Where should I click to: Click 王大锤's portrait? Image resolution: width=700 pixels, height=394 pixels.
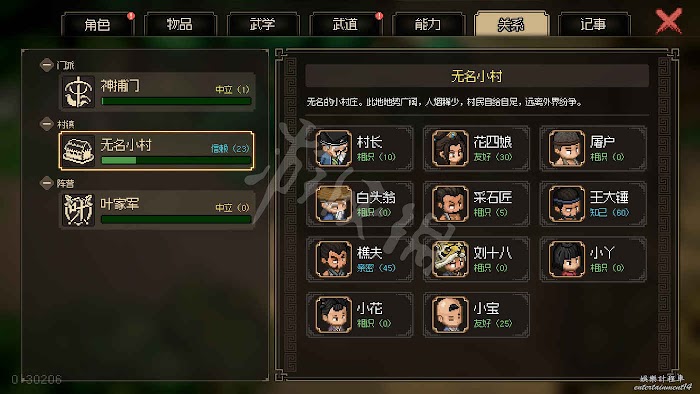567,204
